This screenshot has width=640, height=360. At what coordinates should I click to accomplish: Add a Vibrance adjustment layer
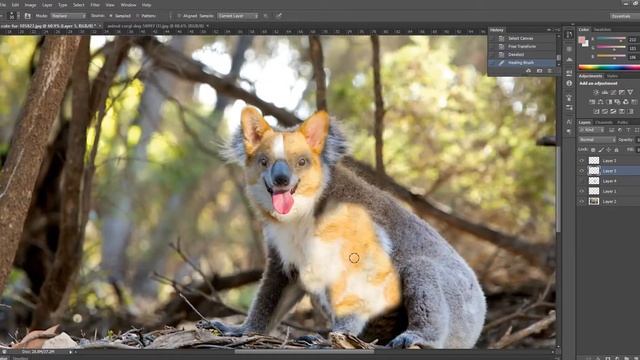click(x=630, y=92)
